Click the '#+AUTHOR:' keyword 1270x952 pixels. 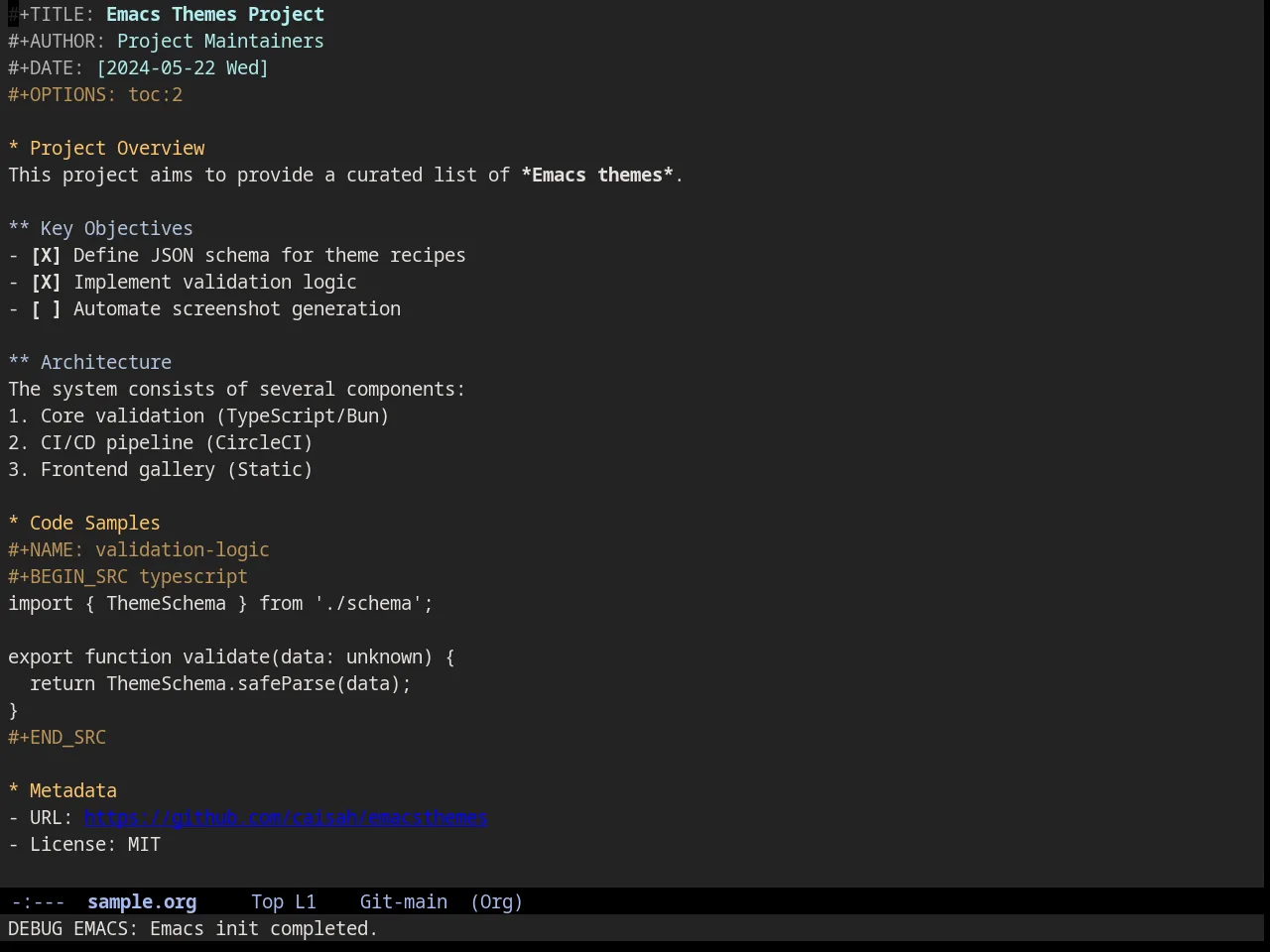pyautogui.click(x=57, y=42)
